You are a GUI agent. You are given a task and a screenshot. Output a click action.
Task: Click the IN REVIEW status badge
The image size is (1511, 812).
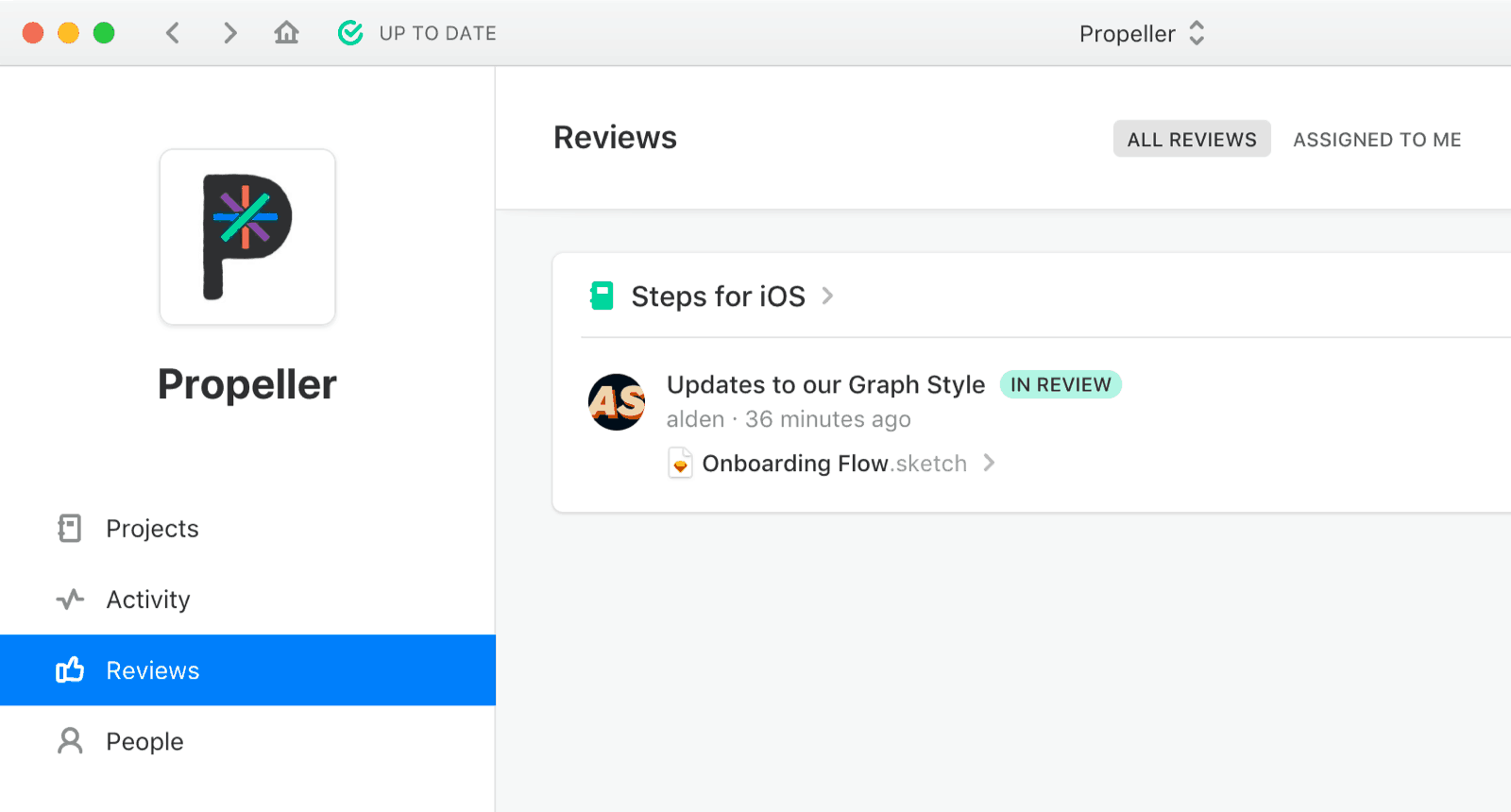1061,384
